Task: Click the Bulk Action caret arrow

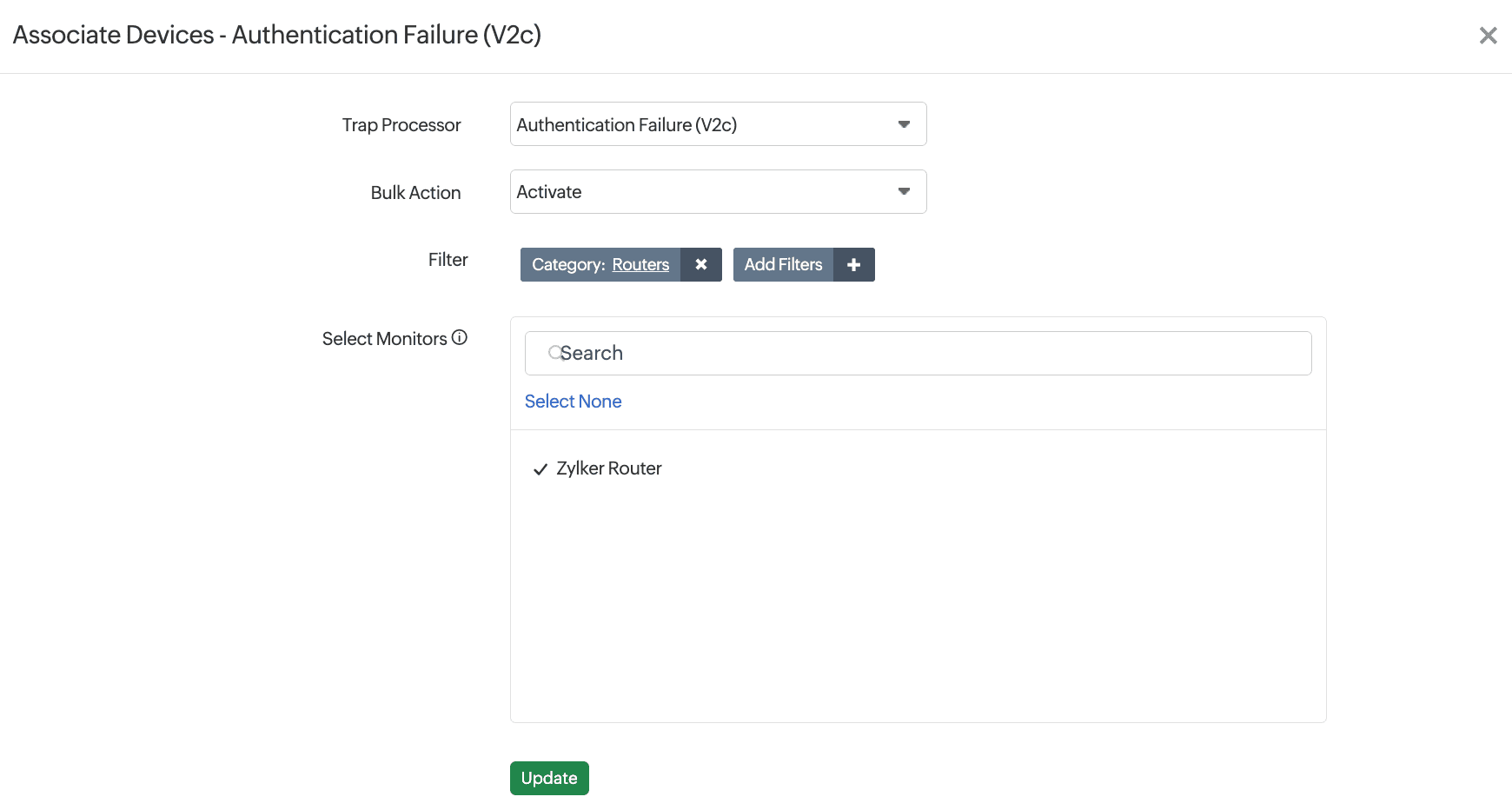Action: pyautogui.click(x=904, y=192)
